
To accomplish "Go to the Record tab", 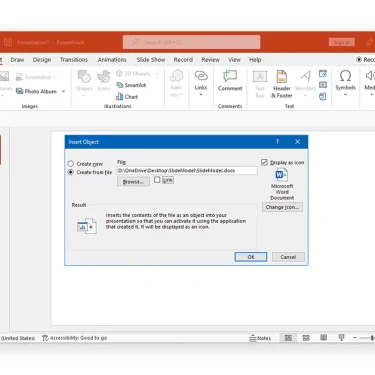I will click(x=183, y=60).
